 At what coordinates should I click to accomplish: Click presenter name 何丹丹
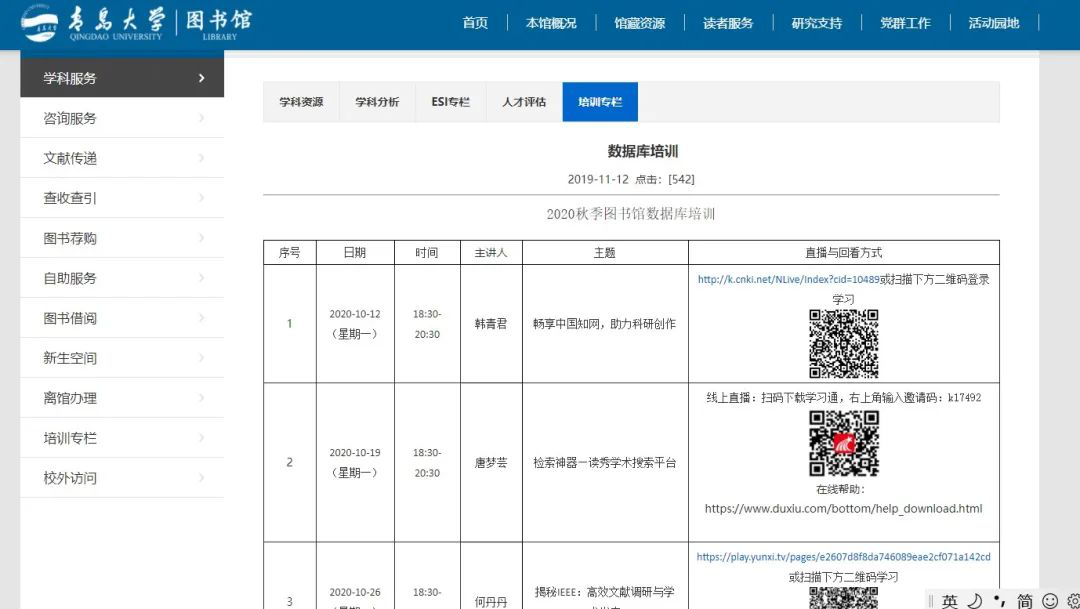490,601
